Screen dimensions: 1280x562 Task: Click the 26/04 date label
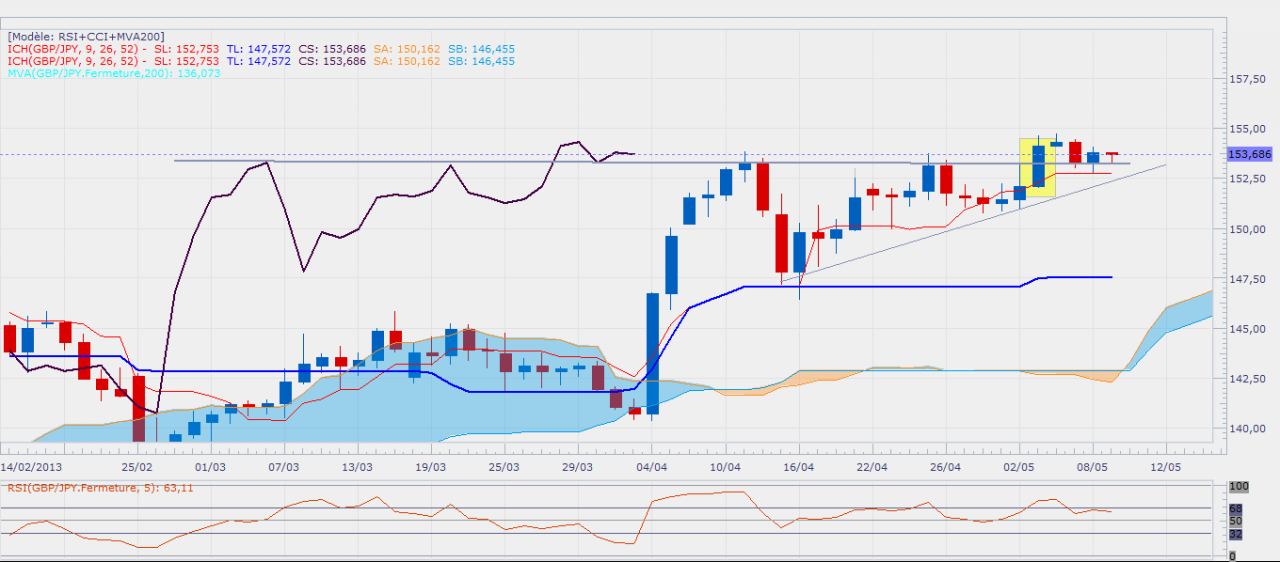click(x=945, y=466)
